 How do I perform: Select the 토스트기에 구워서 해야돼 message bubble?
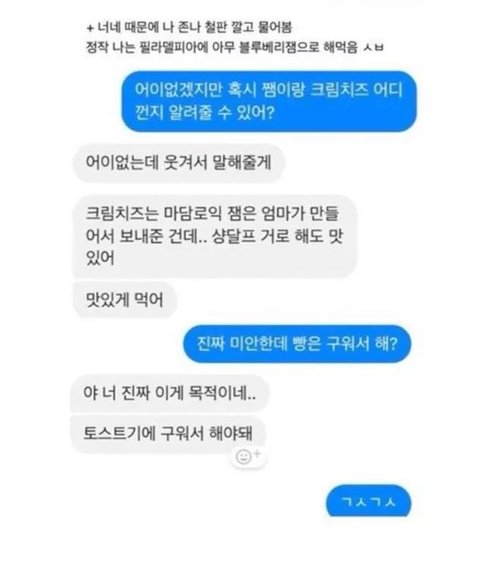pos(168,433)
